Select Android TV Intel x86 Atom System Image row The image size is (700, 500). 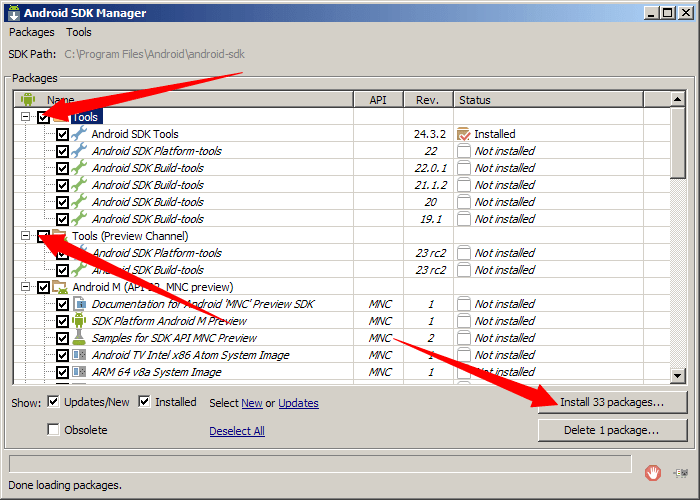click(342, 355)
